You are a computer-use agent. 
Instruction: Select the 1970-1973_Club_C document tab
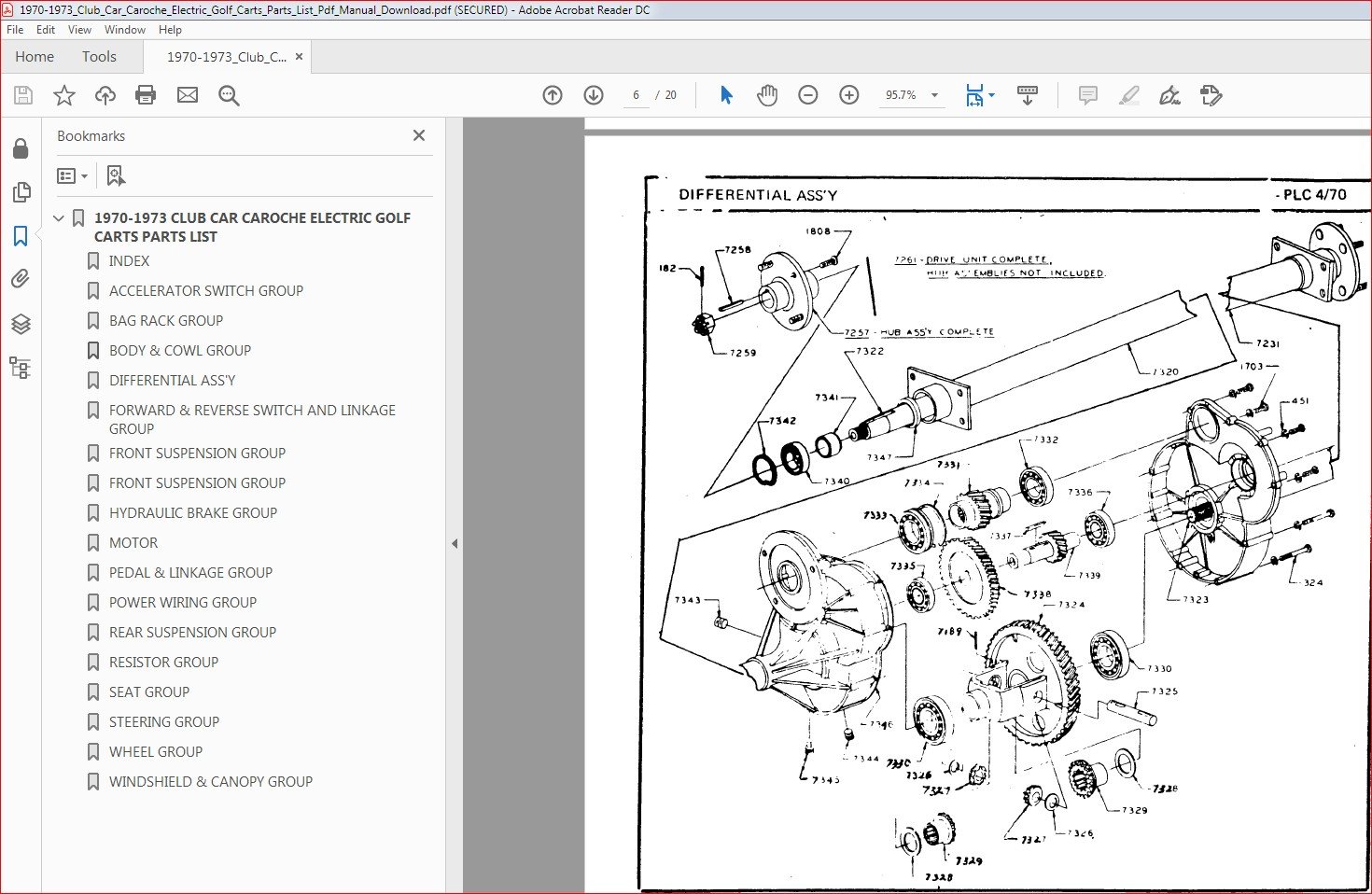coord(227,57)
